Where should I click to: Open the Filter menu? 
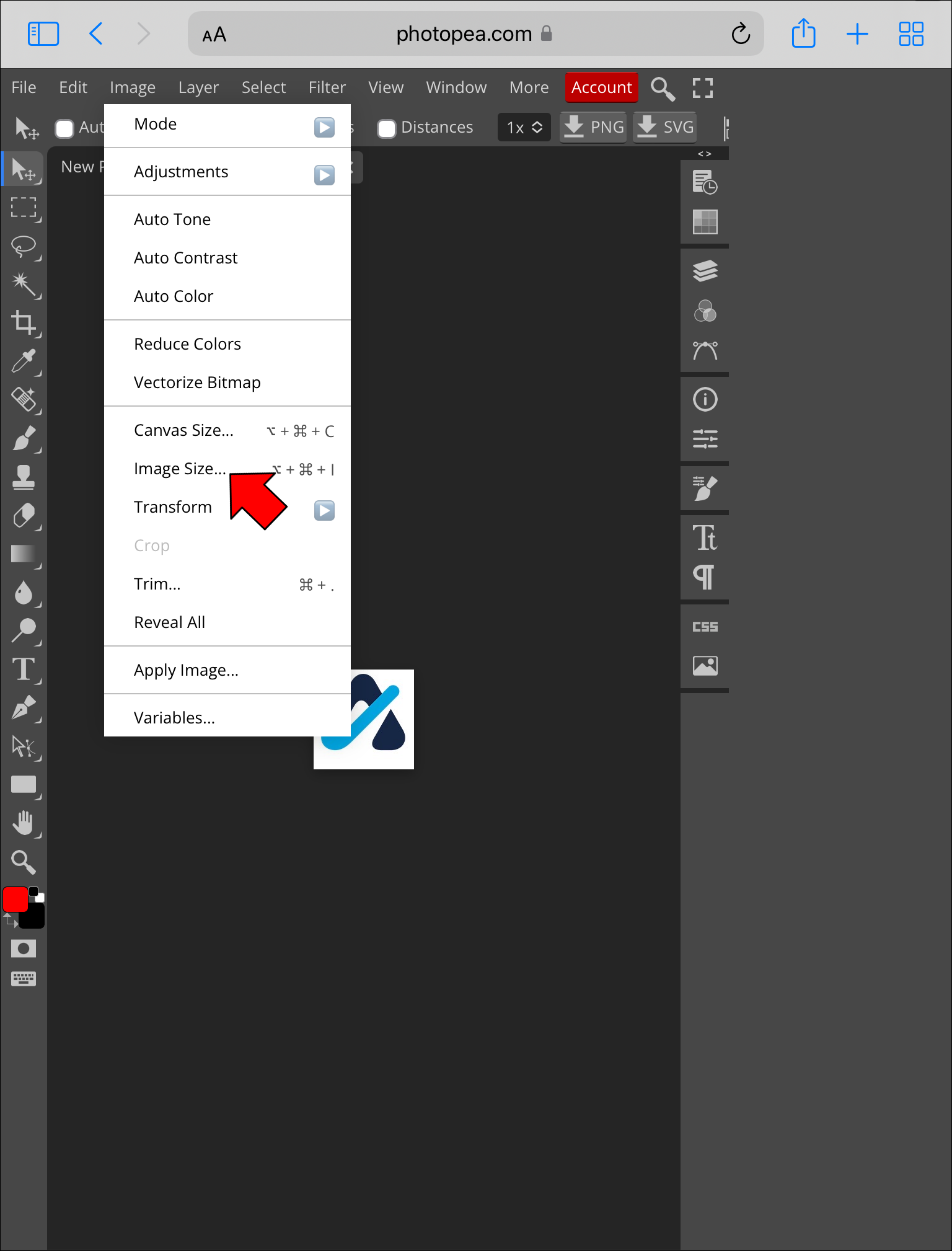[327, 87]
